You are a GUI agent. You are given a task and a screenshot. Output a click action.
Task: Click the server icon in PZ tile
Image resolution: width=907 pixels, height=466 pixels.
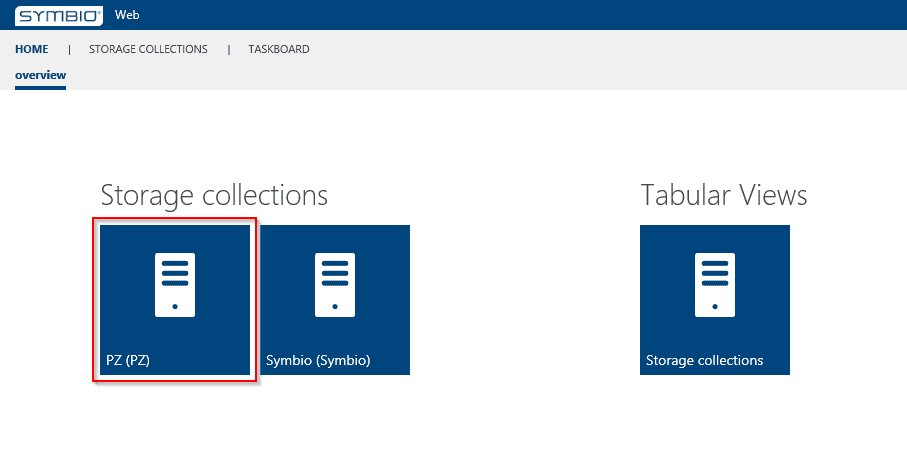[175, 283]
